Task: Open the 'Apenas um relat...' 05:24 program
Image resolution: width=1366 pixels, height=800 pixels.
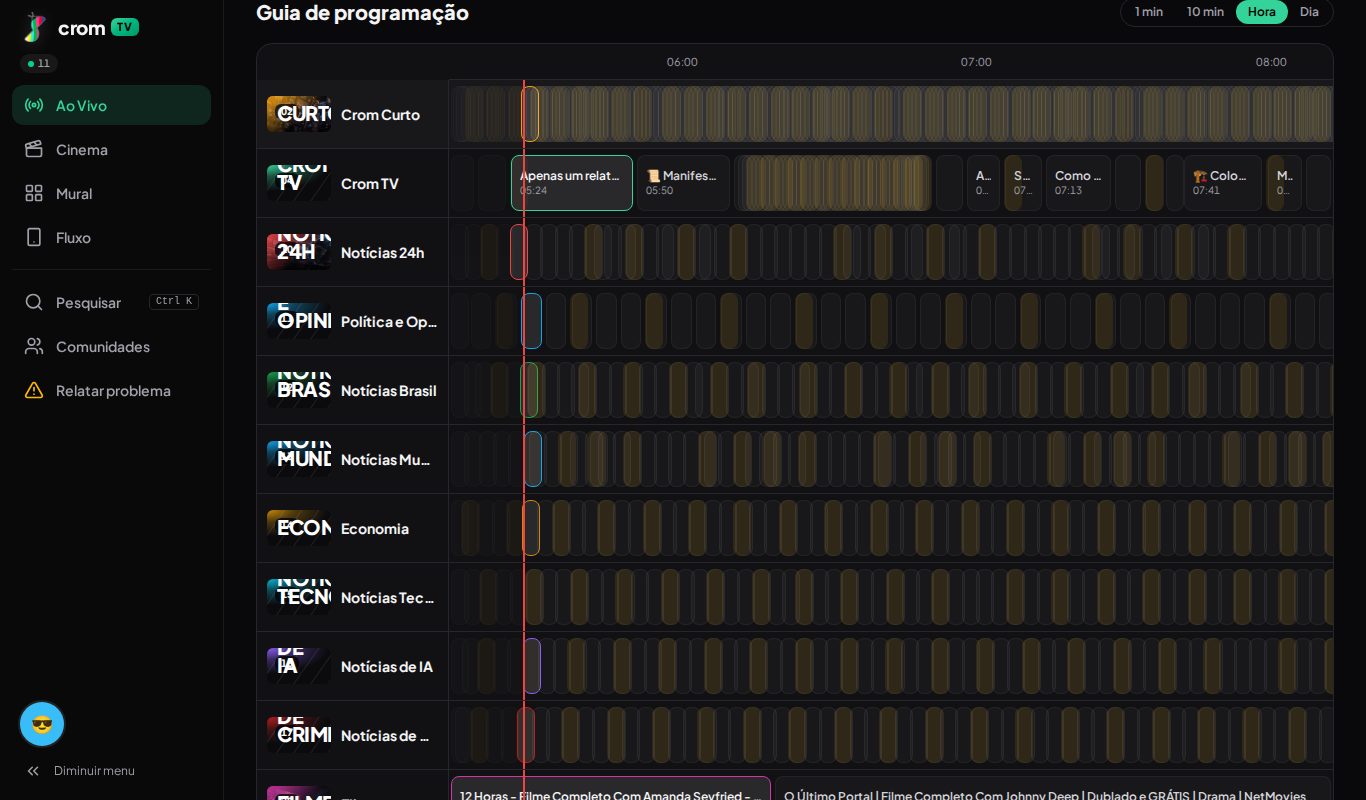Action: (x=572, y=183)
